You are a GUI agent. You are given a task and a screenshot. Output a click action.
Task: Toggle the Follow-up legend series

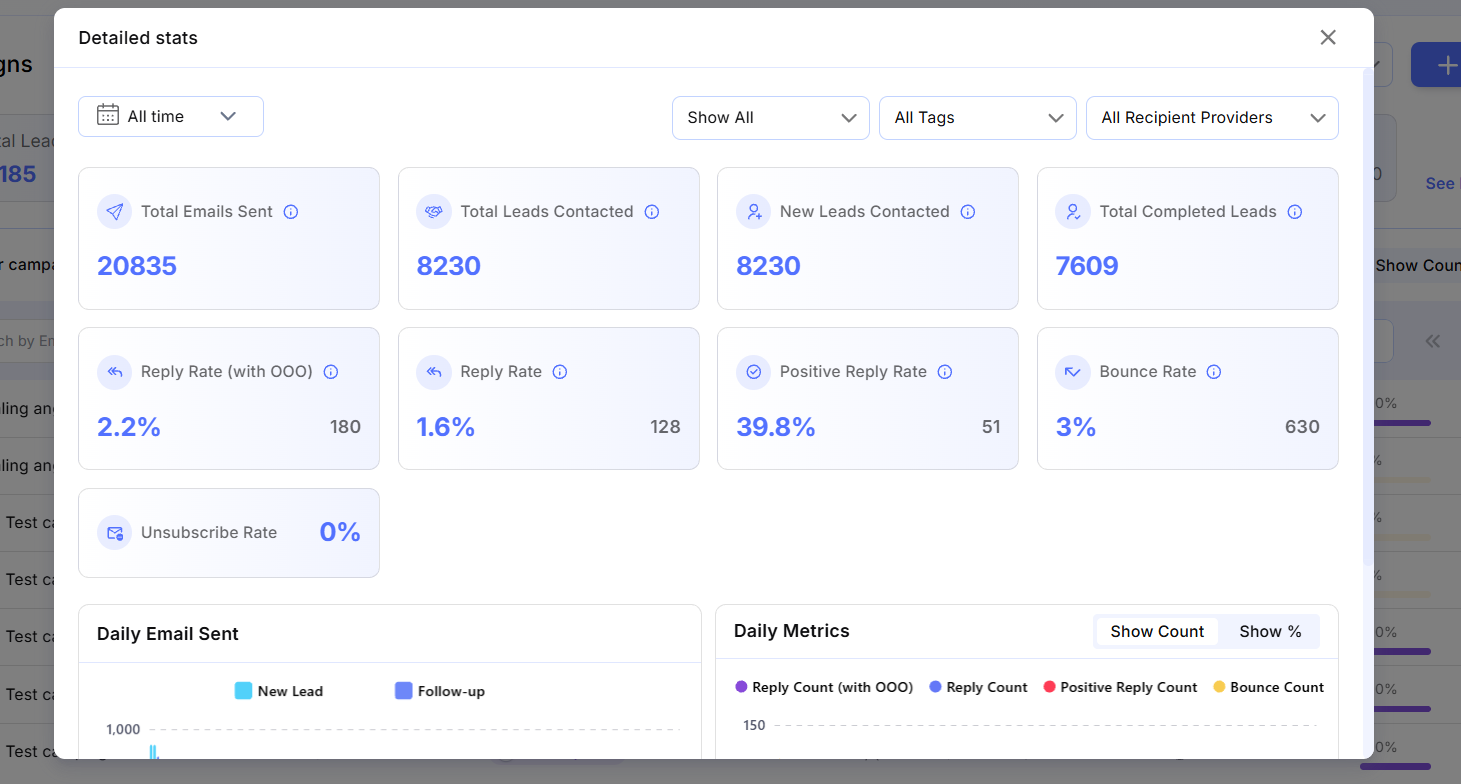[440, 691]
